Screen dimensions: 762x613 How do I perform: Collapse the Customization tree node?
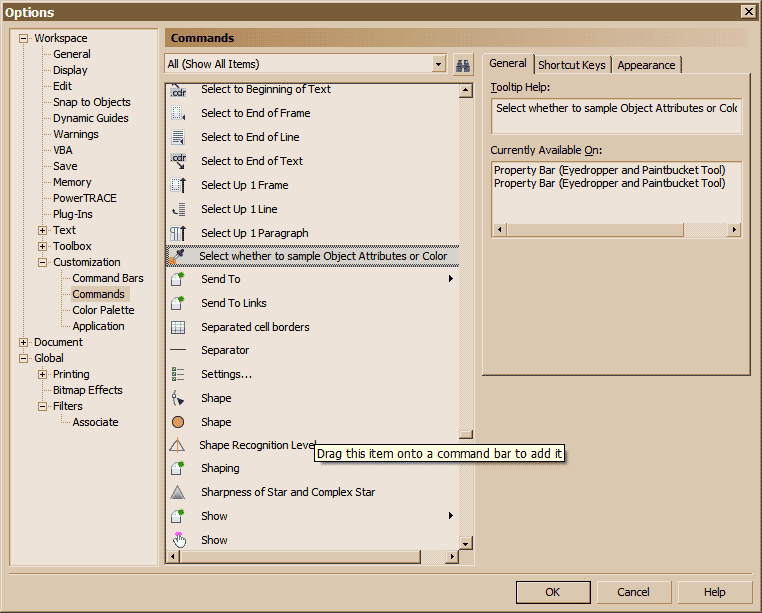tap(42, 263)
